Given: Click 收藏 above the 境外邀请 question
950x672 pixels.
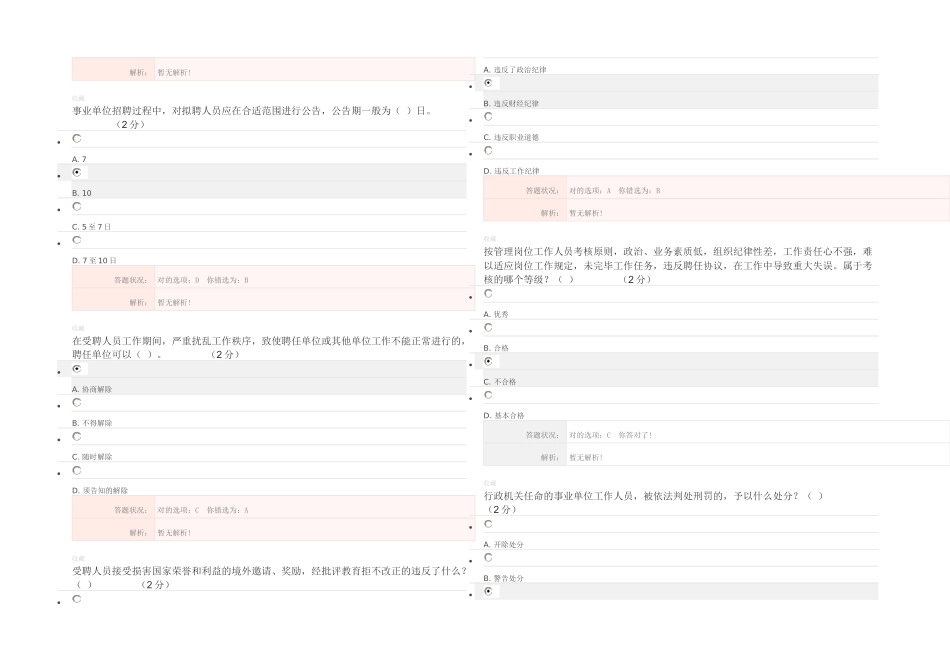Looking at the screenshot, I should [78, 559].
